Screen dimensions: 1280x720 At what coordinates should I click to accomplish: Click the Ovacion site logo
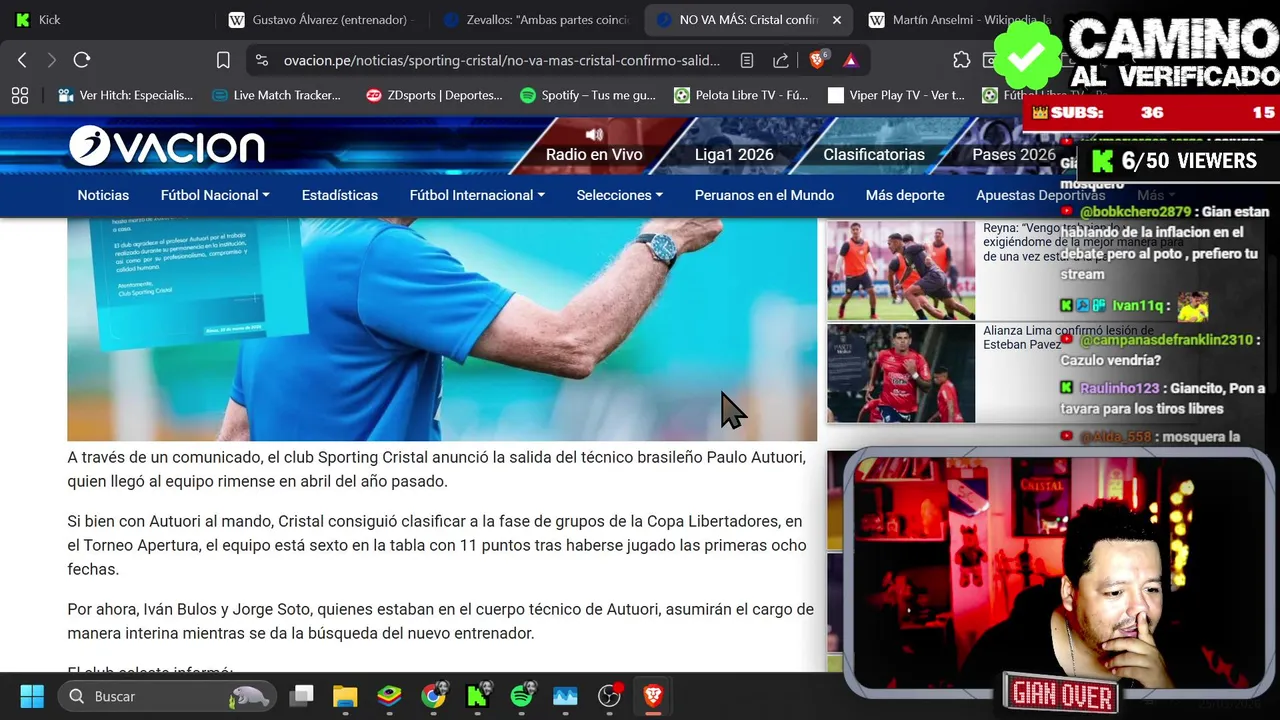[167, 147]
